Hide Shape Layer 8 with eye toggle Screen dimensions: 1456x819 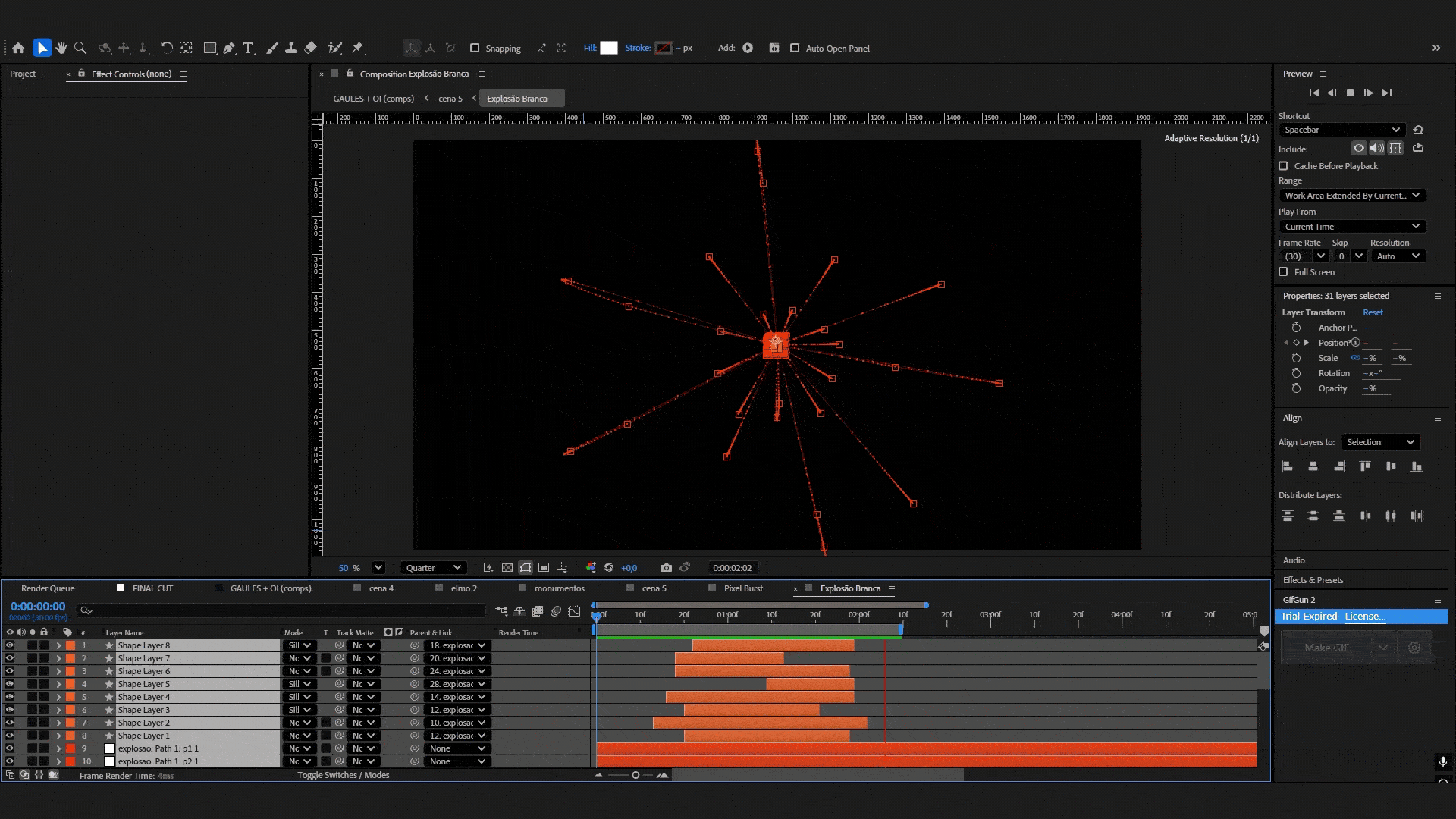[x=10, y=645]
